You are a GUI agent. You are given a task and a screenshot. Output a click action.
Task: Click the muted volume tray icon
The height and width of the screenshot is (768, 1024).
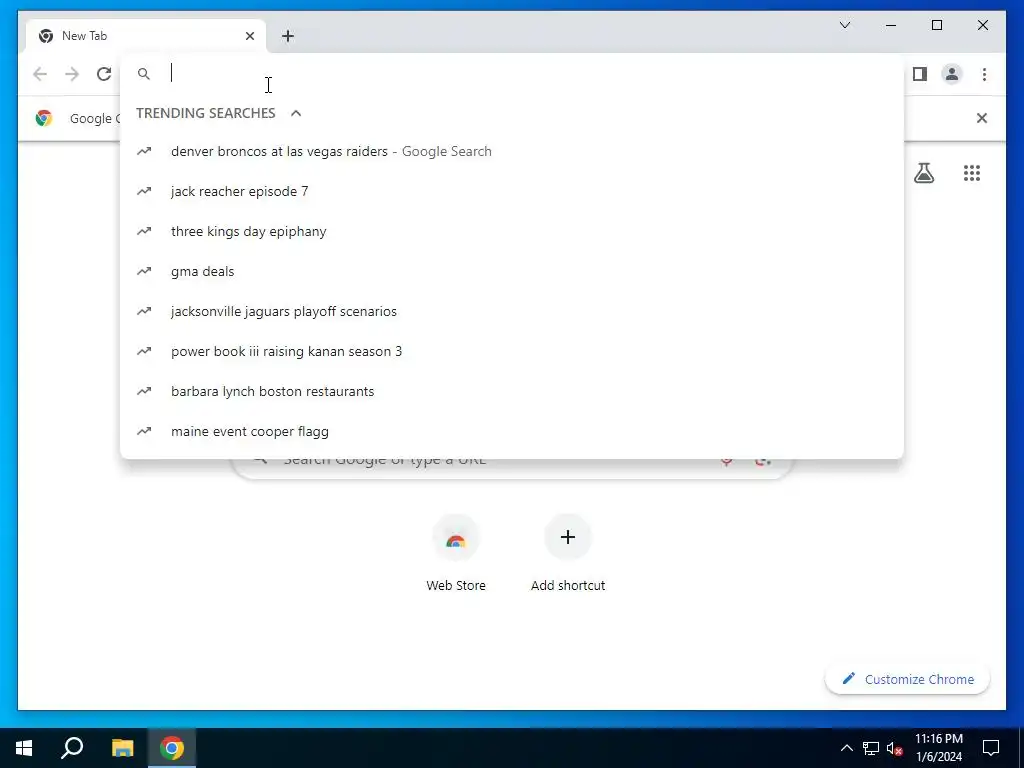(x=895, y=748)
